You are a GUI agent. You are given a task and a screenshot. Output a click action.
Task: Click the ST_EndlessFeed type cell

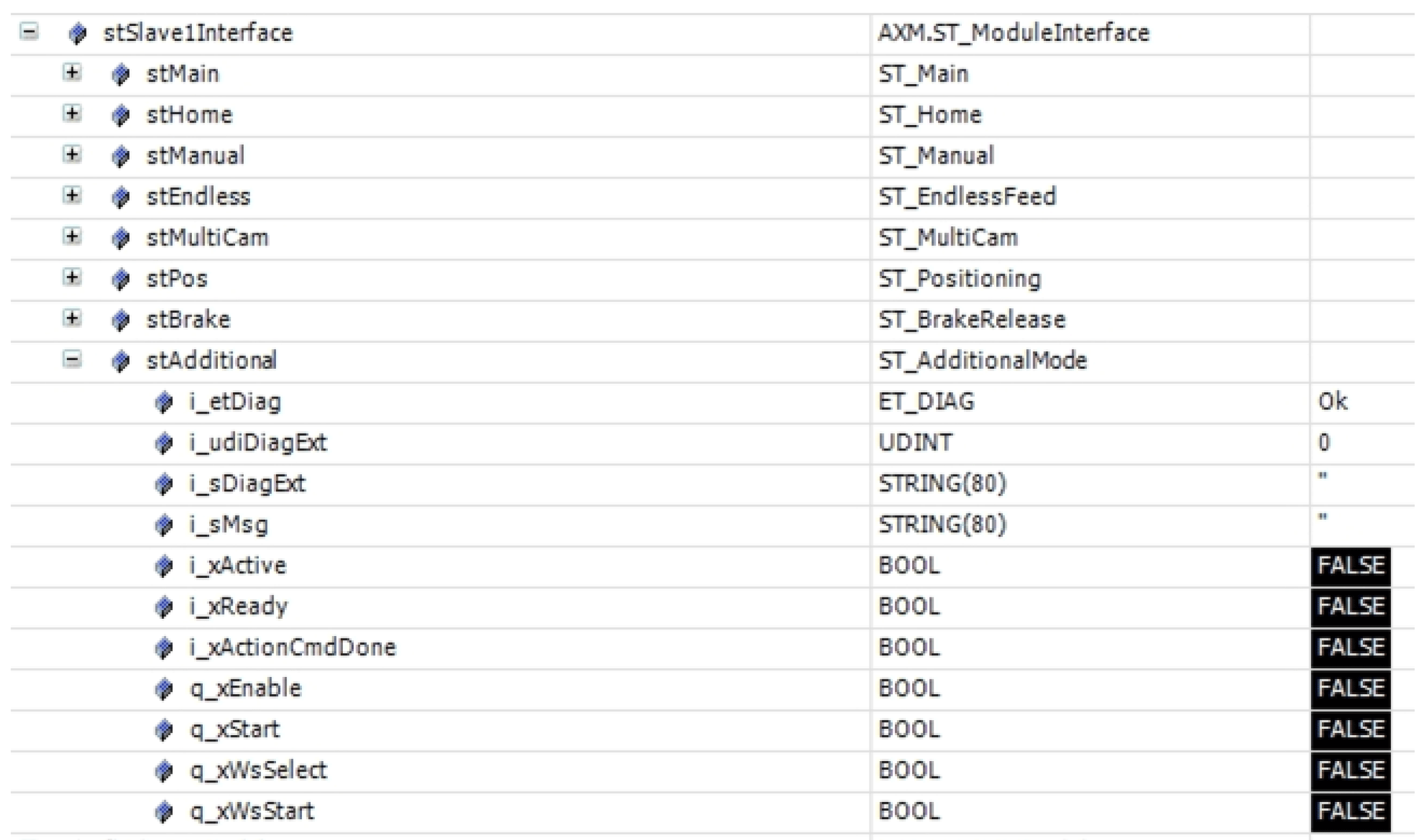click(x=967, y=197)
